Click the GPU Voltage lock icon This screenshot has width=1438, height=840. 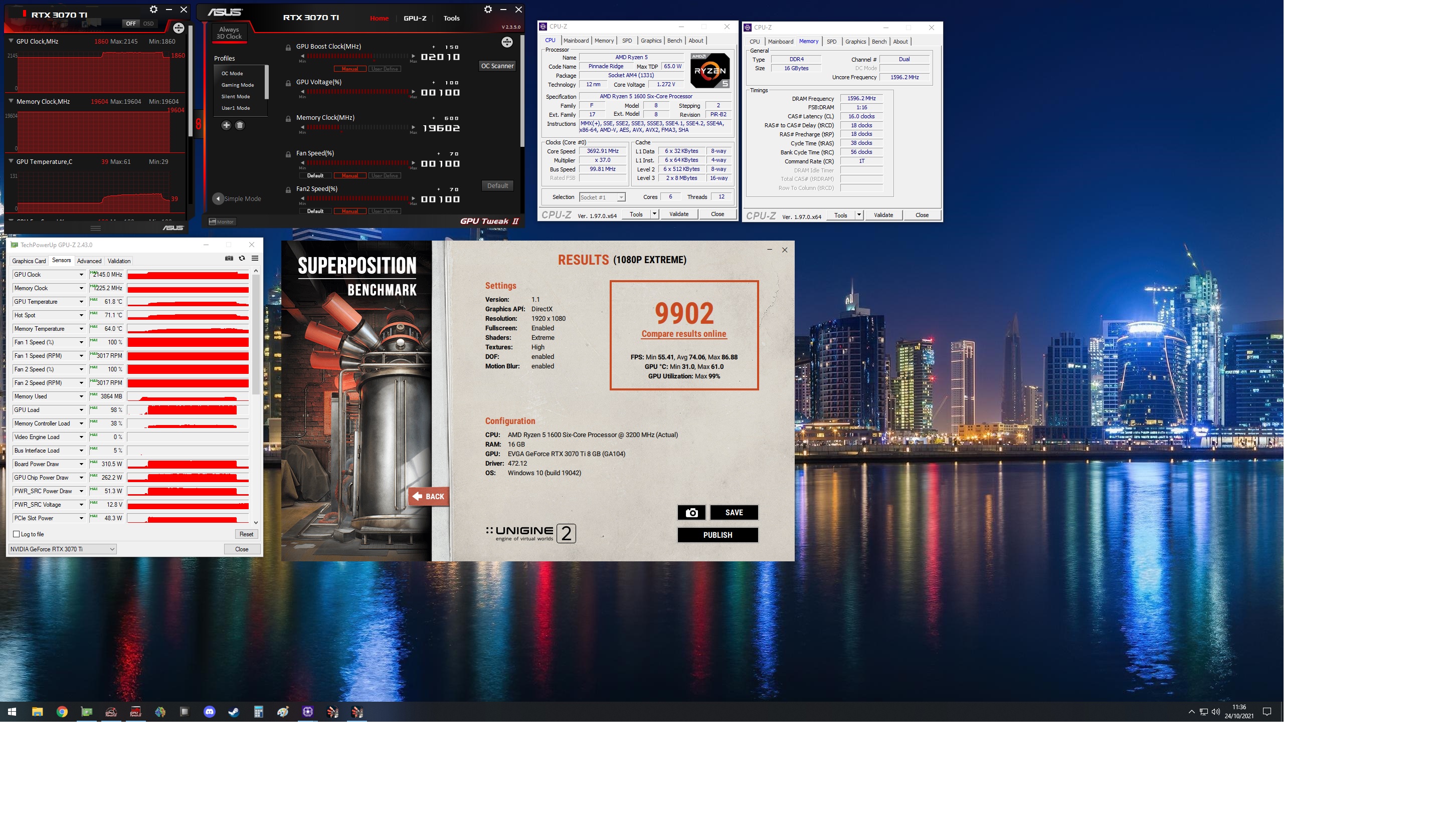[x=289, y=83]
